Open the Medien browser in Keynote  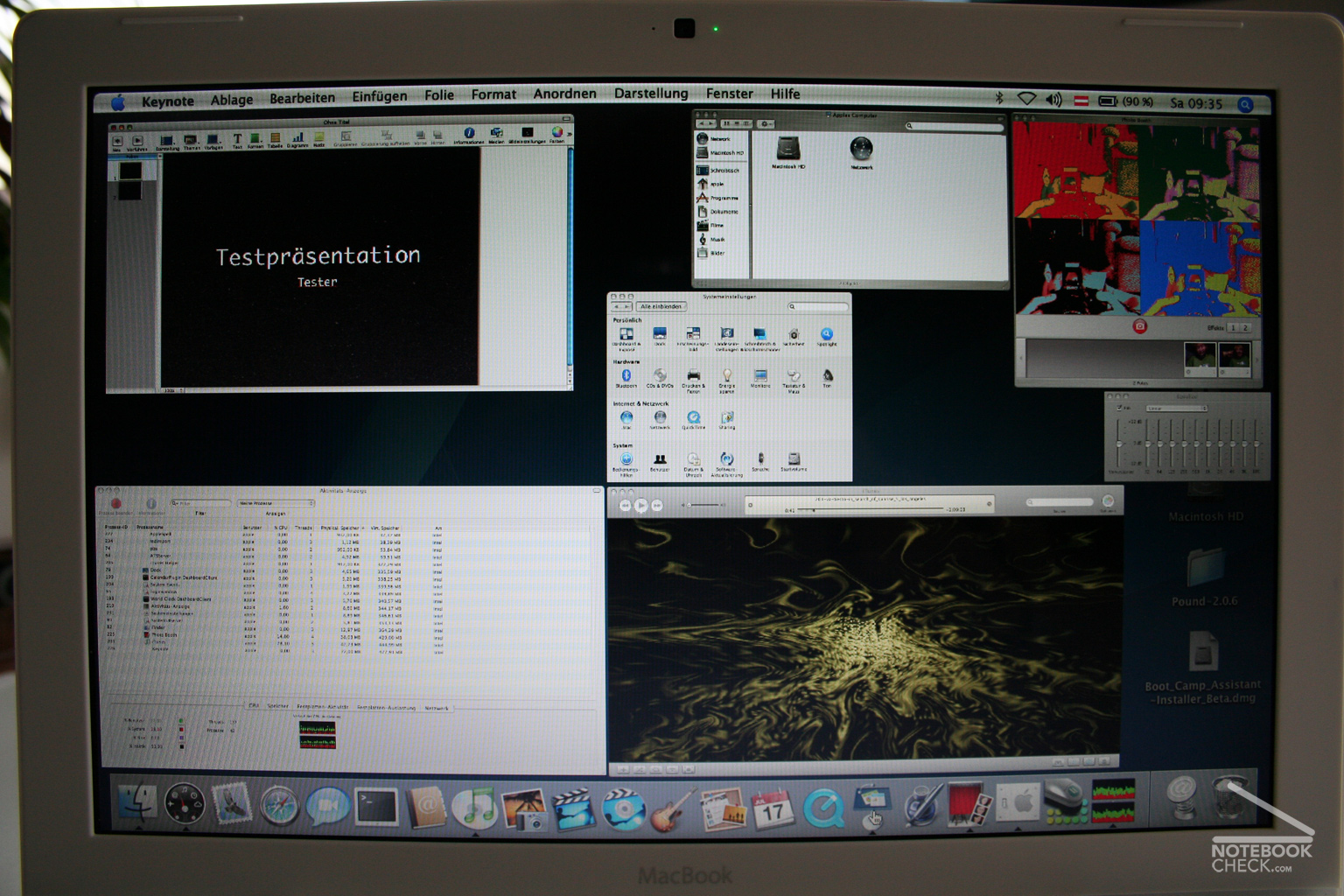496,133
